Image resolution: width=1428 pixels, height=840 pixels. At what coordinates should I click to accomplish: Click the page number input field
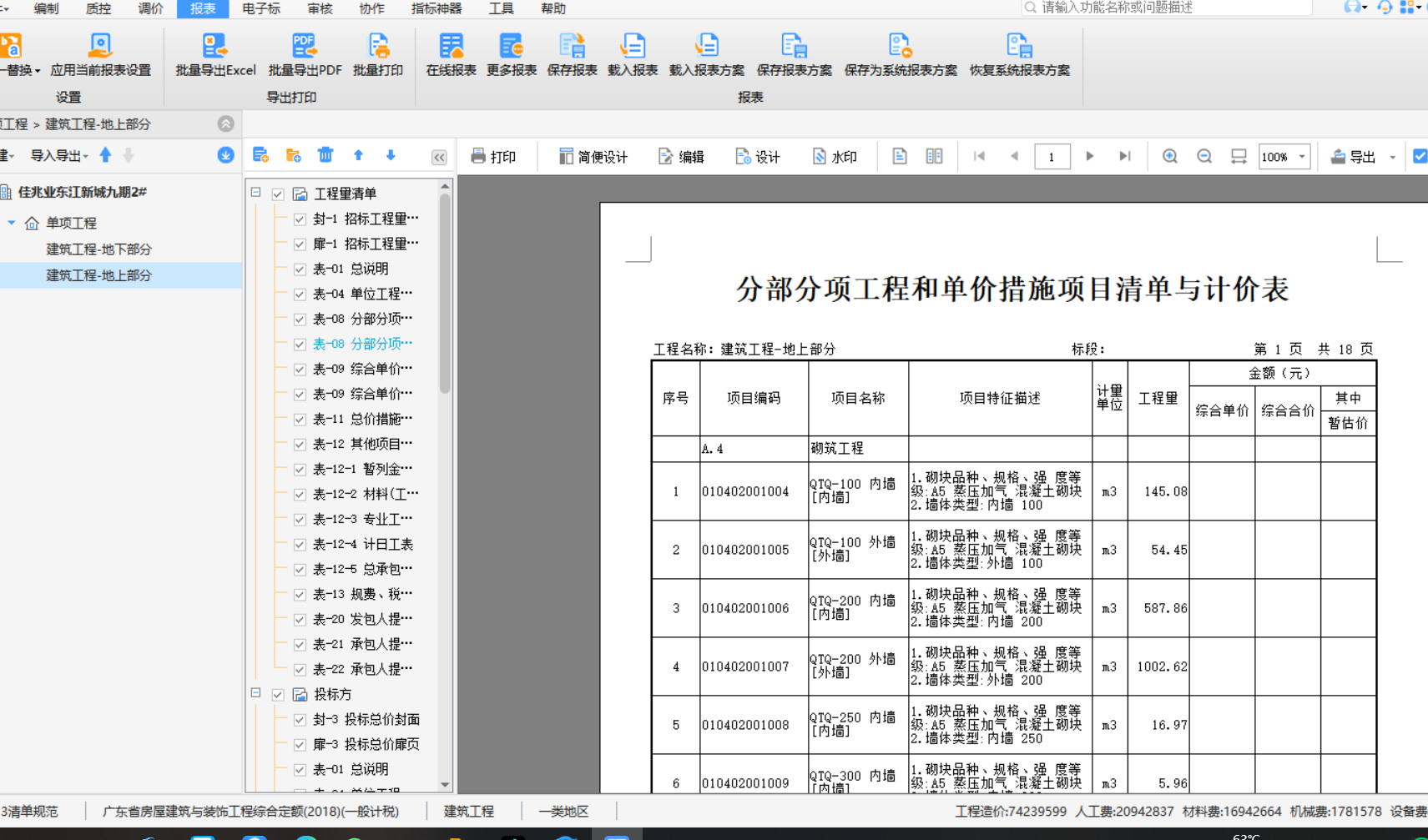point(1052,156)
